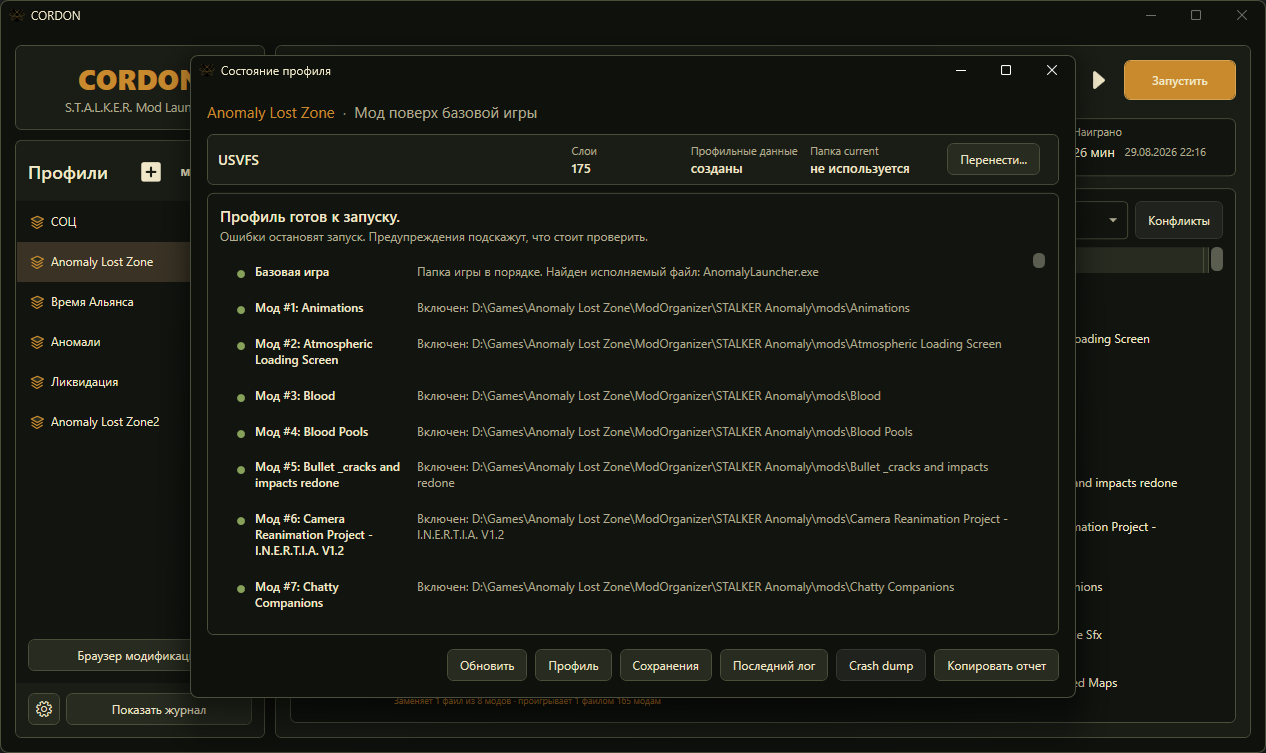
Task: Click the Конфликты button in the main window
Action: point(1179,221)
